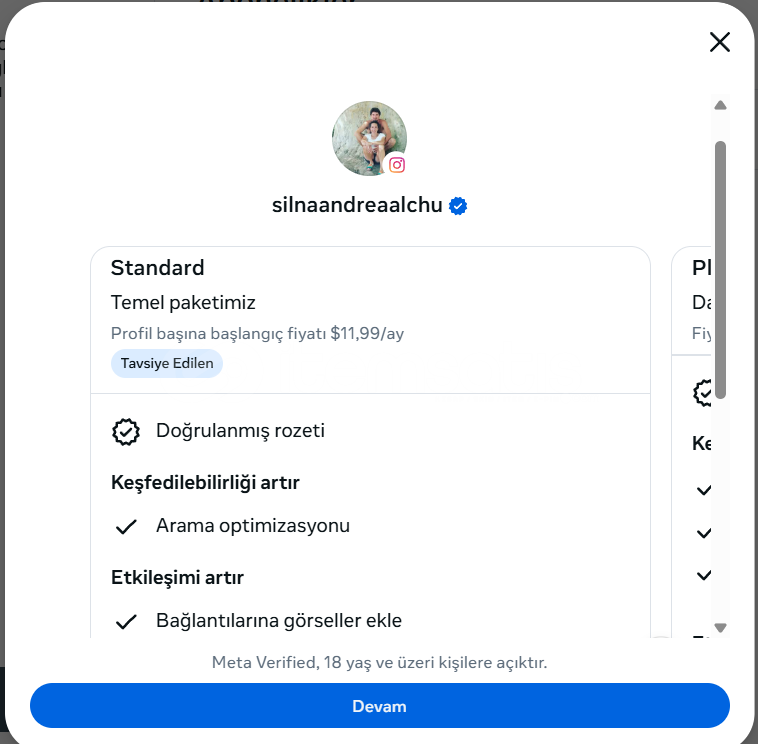The height and width of the screenshot is (744, 758).
Task: Click the Instagram logo badge on avatar
Action: tap(397, 165)
